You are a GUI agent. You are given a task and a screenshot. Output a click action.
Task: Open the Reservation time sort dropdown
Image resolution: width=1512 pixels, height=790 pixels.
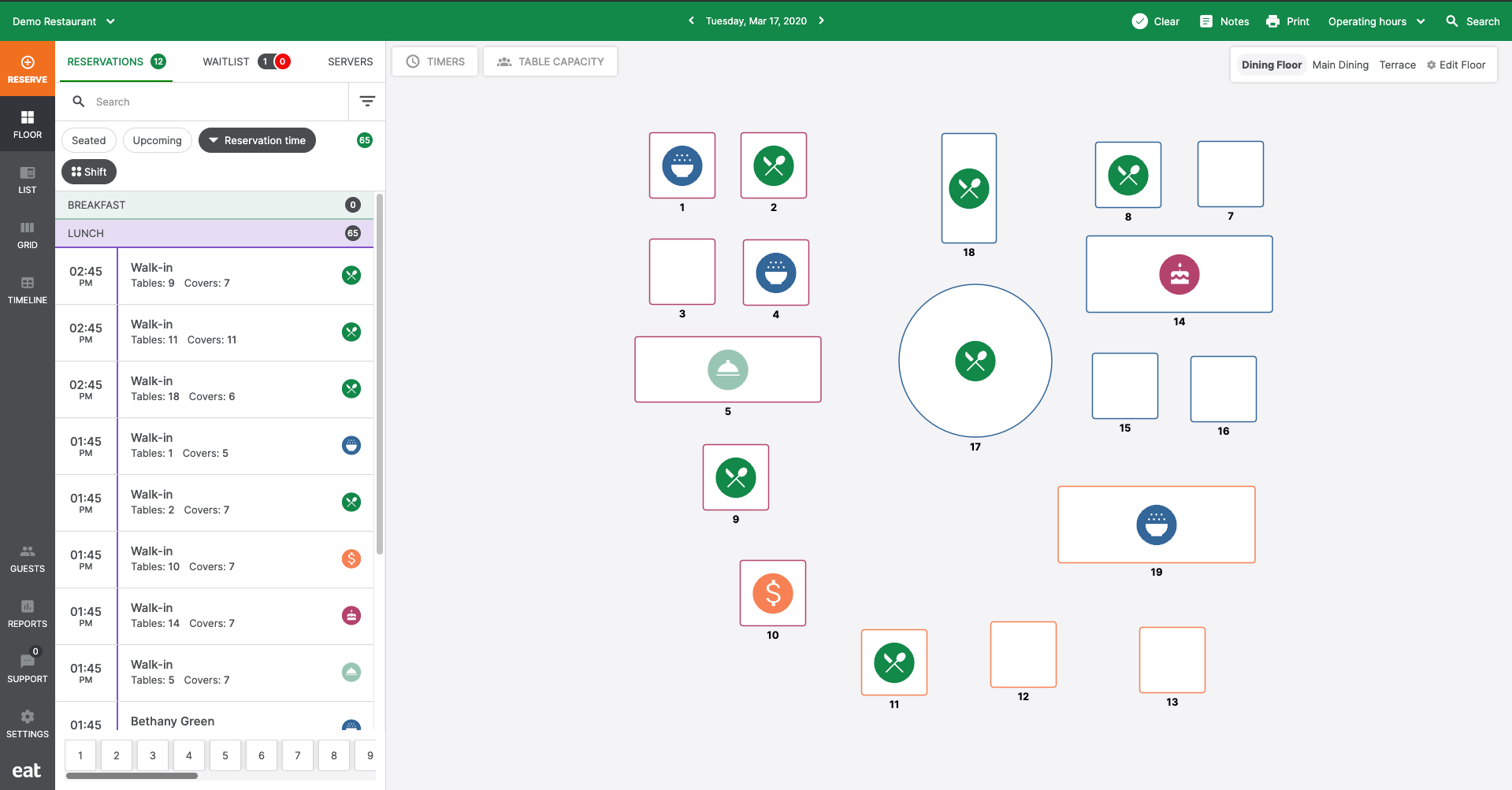[257, 140]
